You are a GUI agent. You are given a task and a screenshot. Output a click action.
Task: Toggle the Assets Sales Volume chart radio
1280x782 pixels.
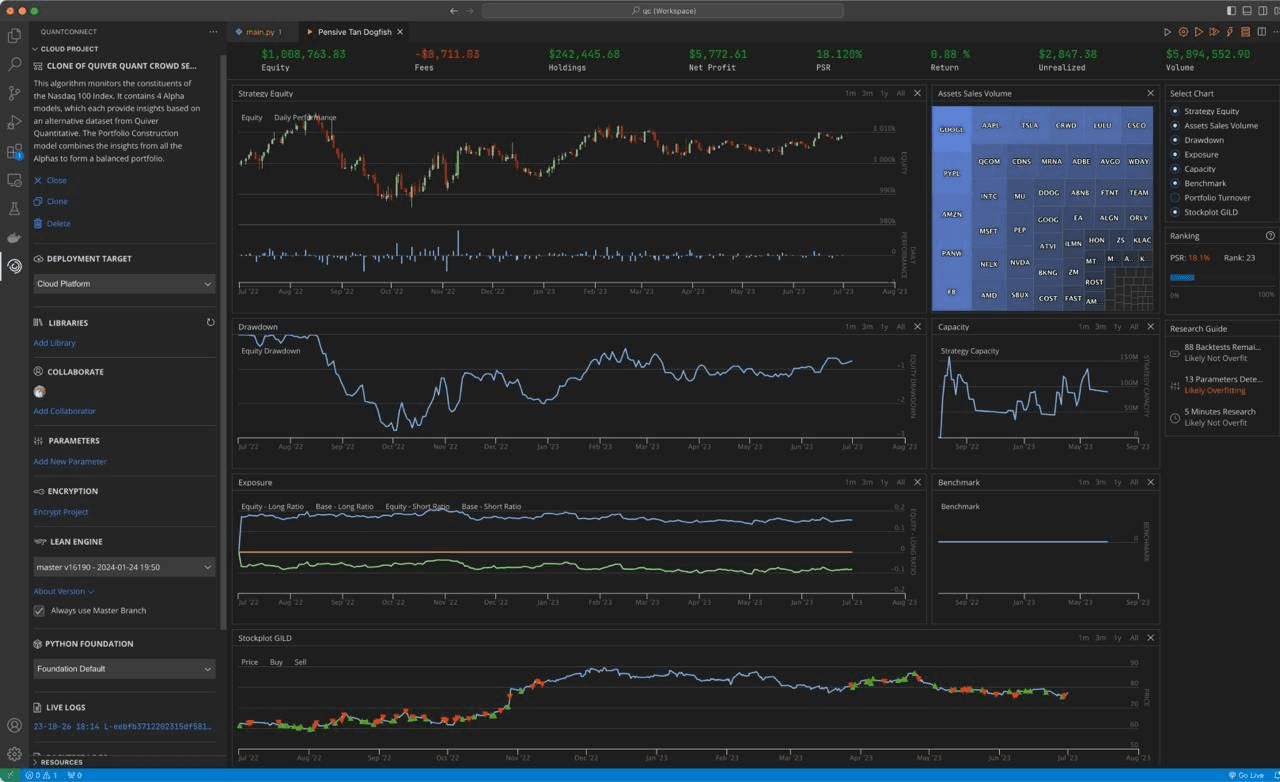1175,126
